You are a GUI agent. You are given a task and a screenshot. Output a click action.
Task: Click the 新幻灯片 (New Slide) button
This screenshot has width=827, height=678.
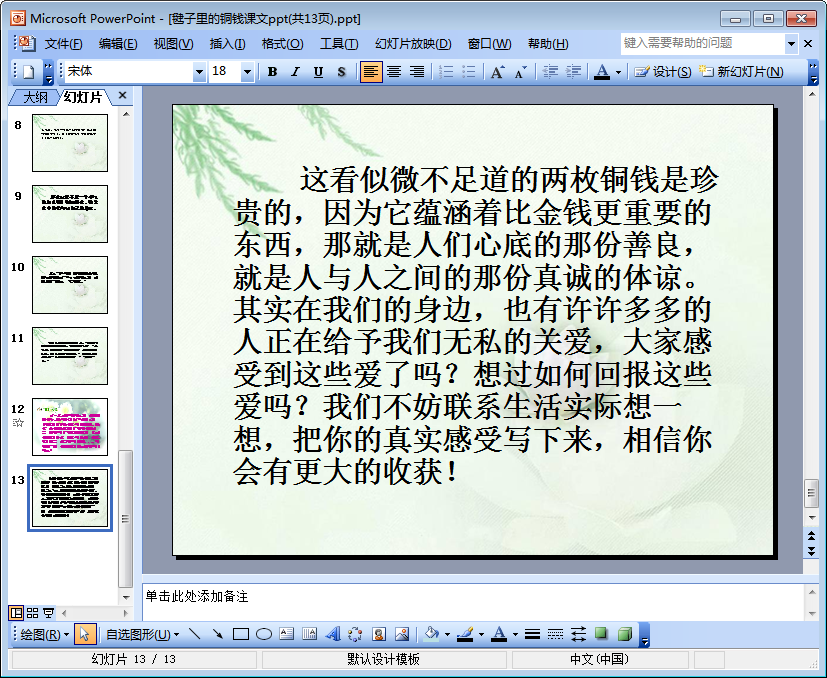(x=741, y=72)
